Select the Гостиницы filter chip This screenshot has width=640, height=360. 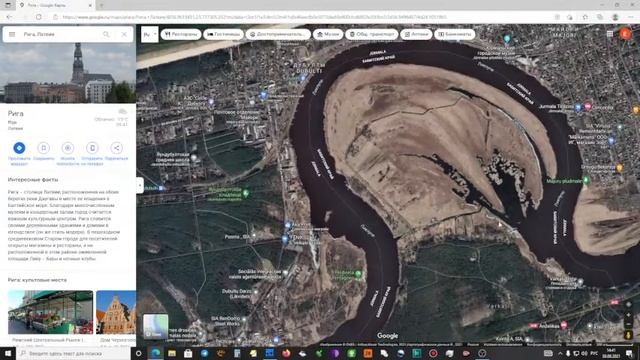click(224, 34)
